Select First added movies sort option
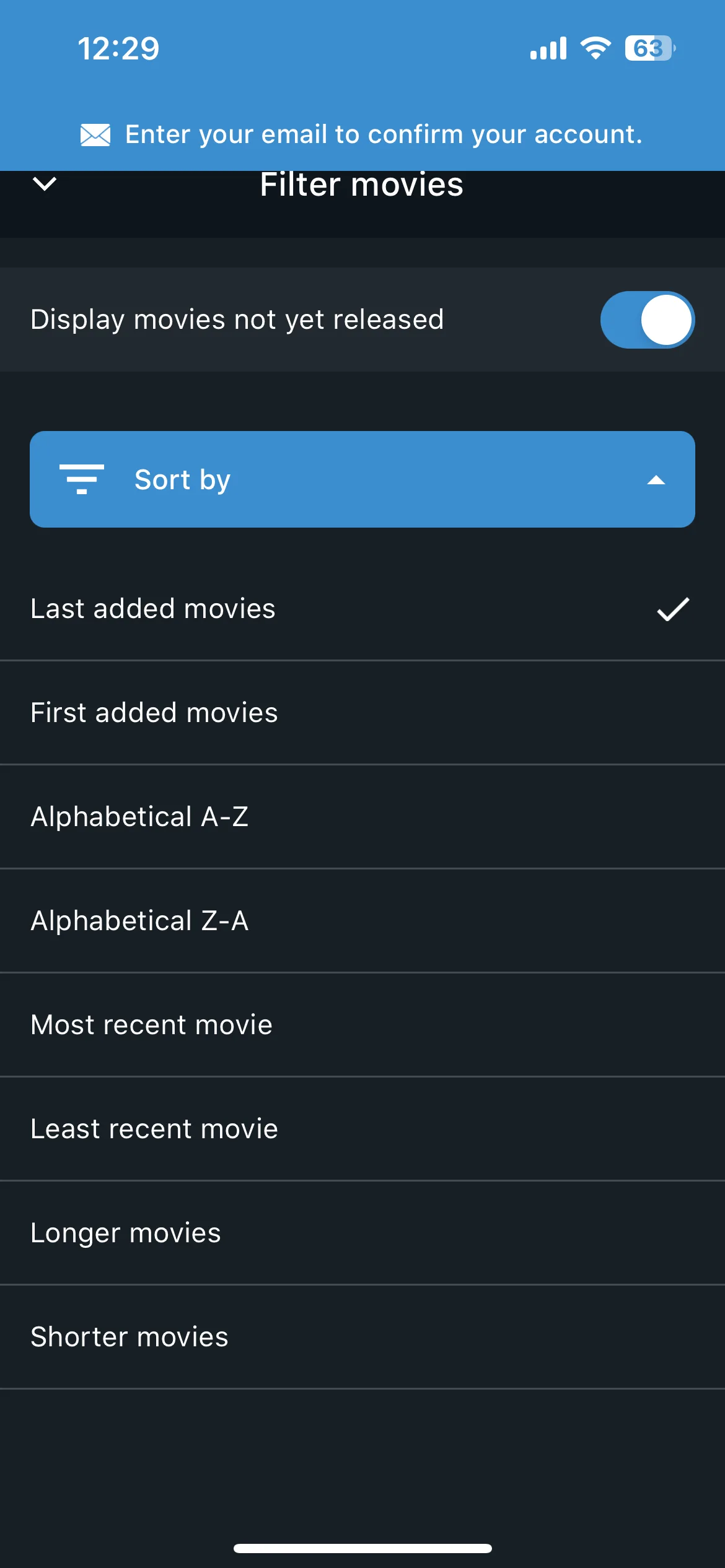 point(362,713)
